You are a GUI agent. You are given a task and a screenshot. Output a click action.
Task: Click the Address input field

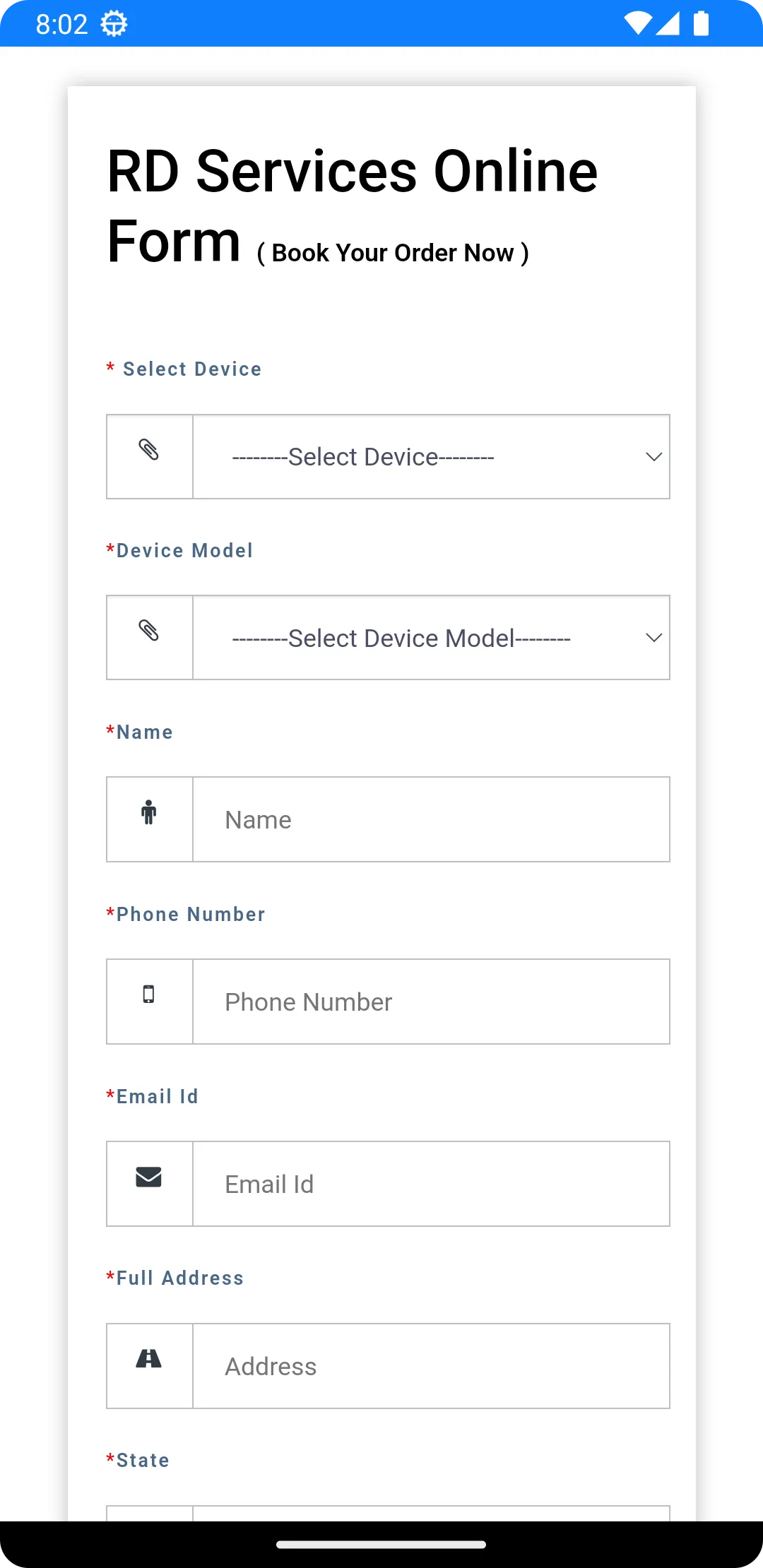(x=431, y=1365)
